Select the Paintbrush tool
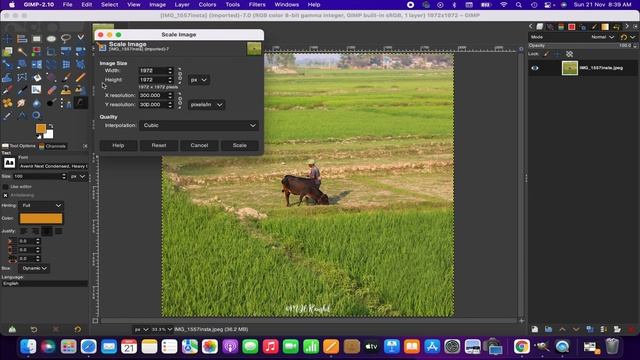The width and height of the screenshot is (640, 360). 66,77
